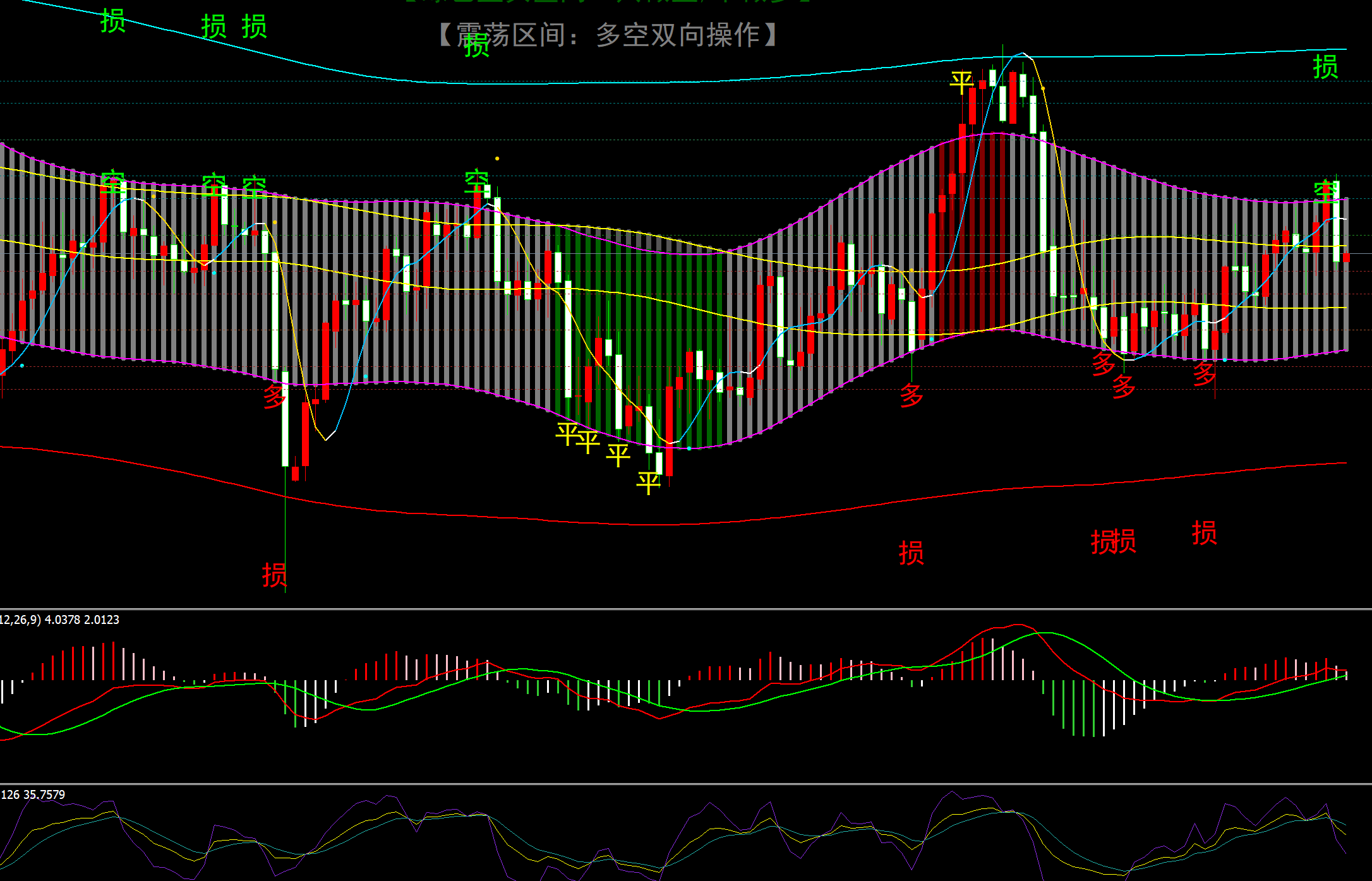Click the rightmost red 多 marker
The width and height of the screenshot is (1372, 881).
(1204, 374)
